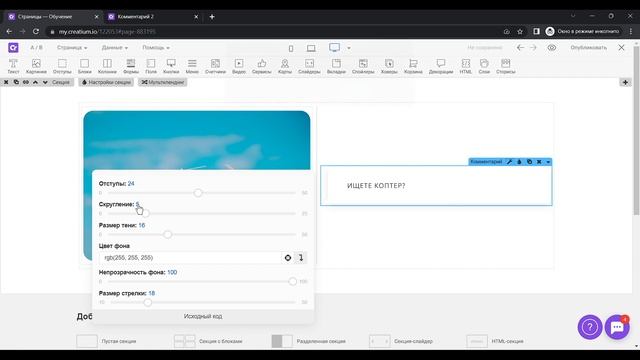Screen dimensions: 640x360
Task: Select the Счетчики widget tool
Action: pos(215,66)
